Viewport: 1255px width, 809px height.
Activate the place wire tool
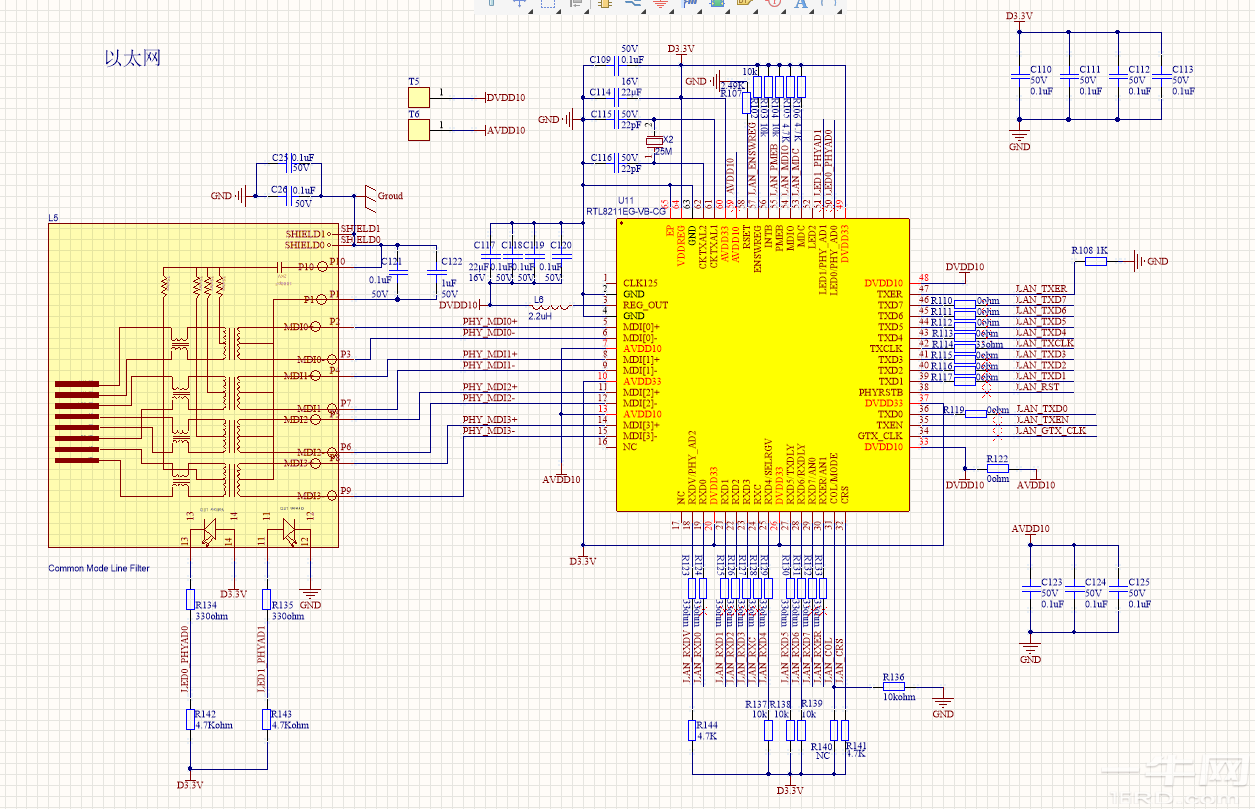[x=633, y=3]
